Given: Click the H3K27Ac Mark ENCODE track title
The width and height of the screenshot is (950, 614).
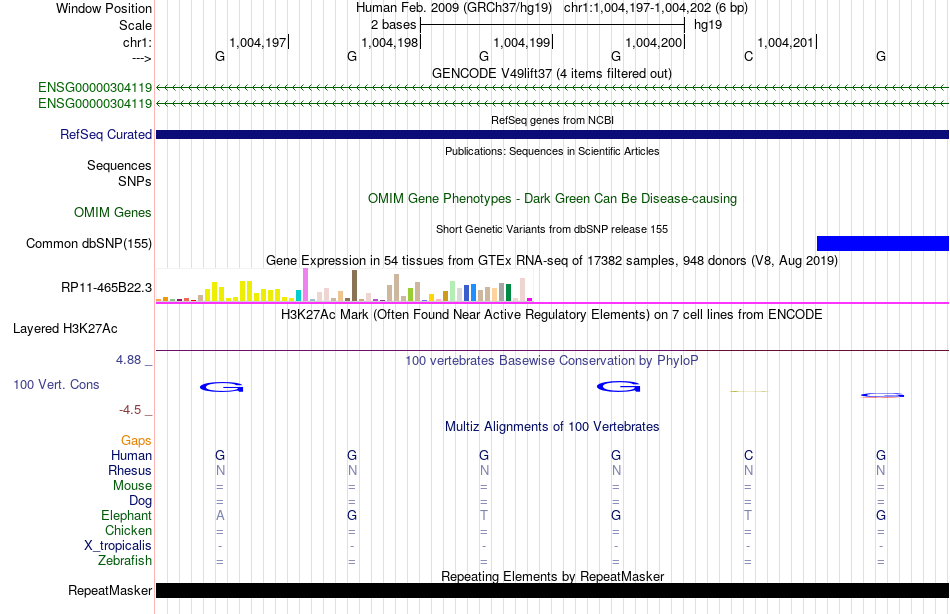Looking at the screenshot, I should pos(552,315).
